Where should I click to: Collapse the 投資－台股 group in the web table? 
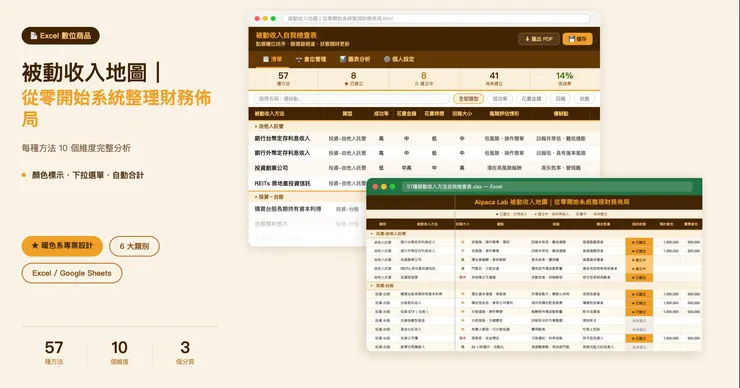point(256,197)
